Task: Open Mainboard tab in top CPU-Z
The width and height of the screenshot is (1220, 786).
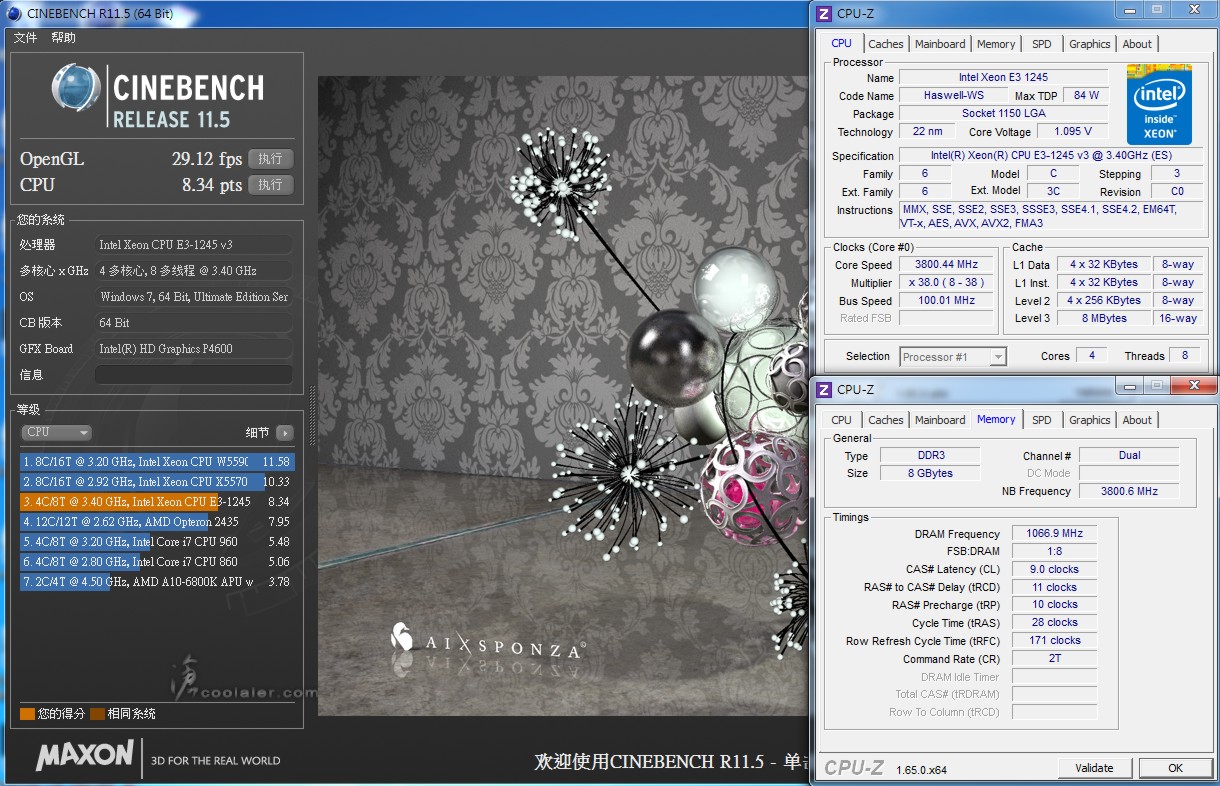Action: [x=940, y=44]
